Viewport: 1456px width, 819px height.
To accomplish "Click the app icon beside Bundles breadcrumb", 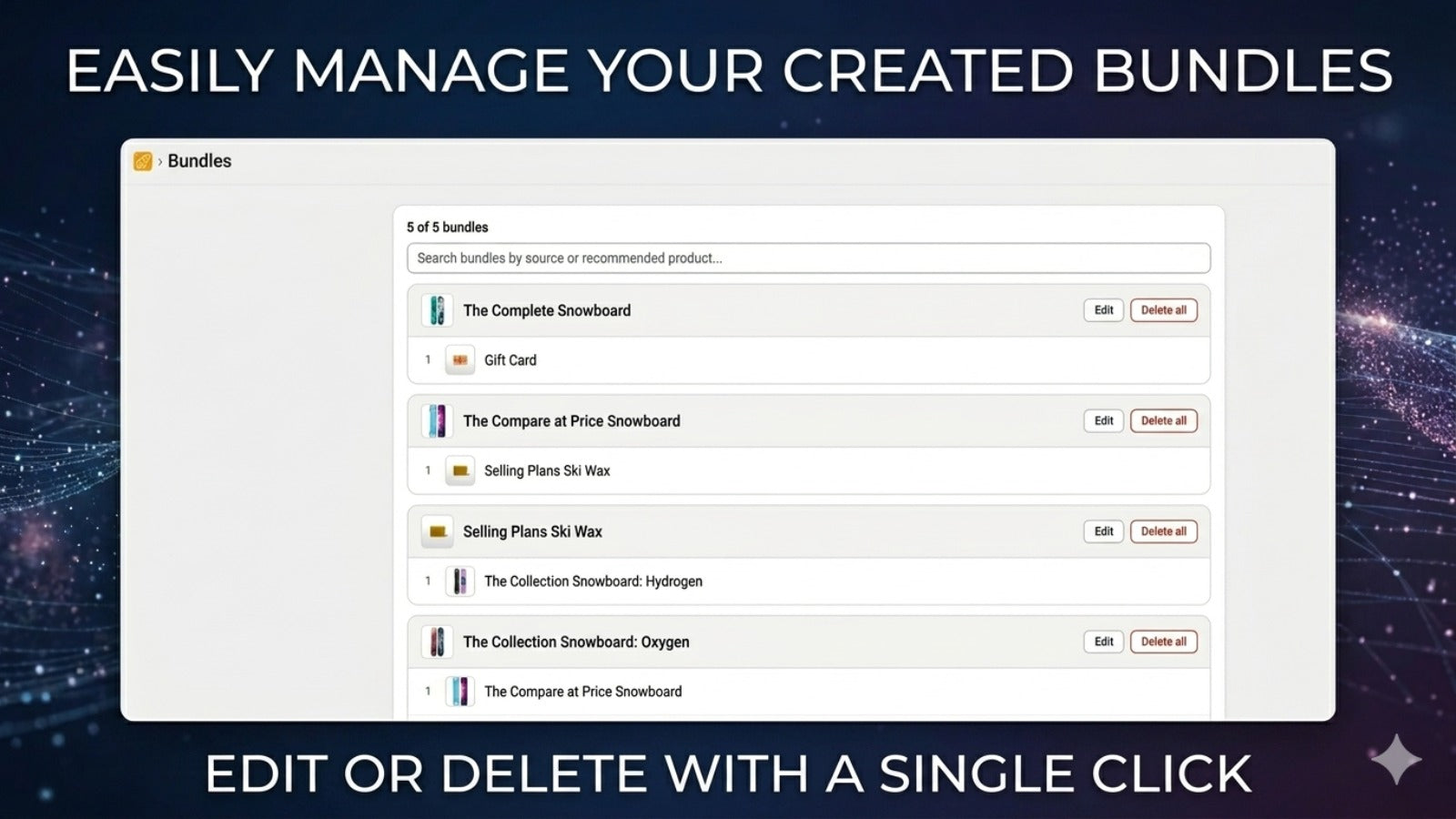I will pyautogui.click(x=143, y=161).
